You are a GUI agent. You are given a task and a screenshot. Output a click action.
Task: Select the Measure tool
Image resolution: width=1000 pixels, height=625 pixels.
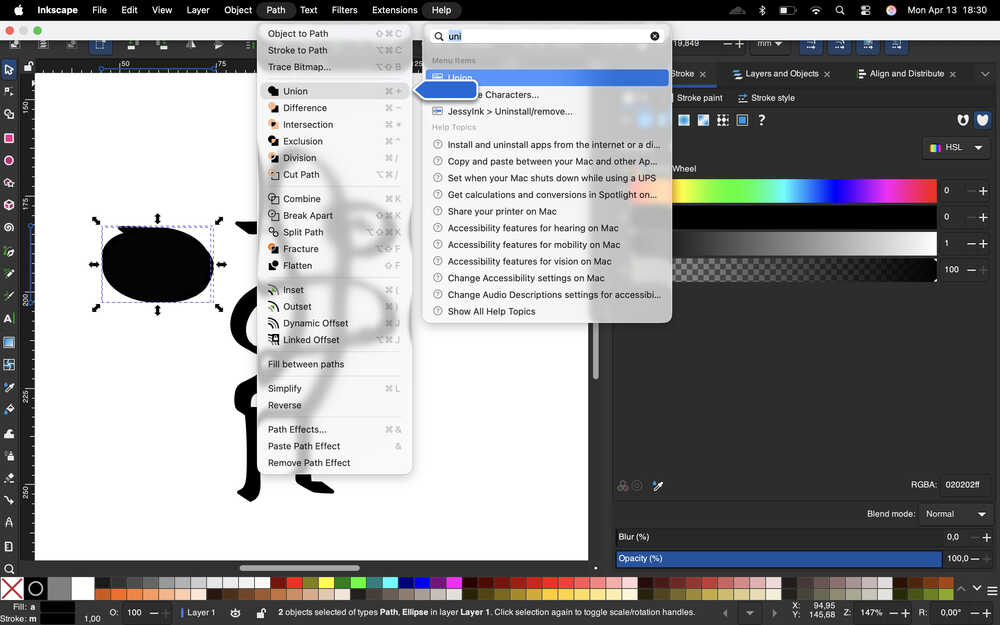tap(9, 522)
